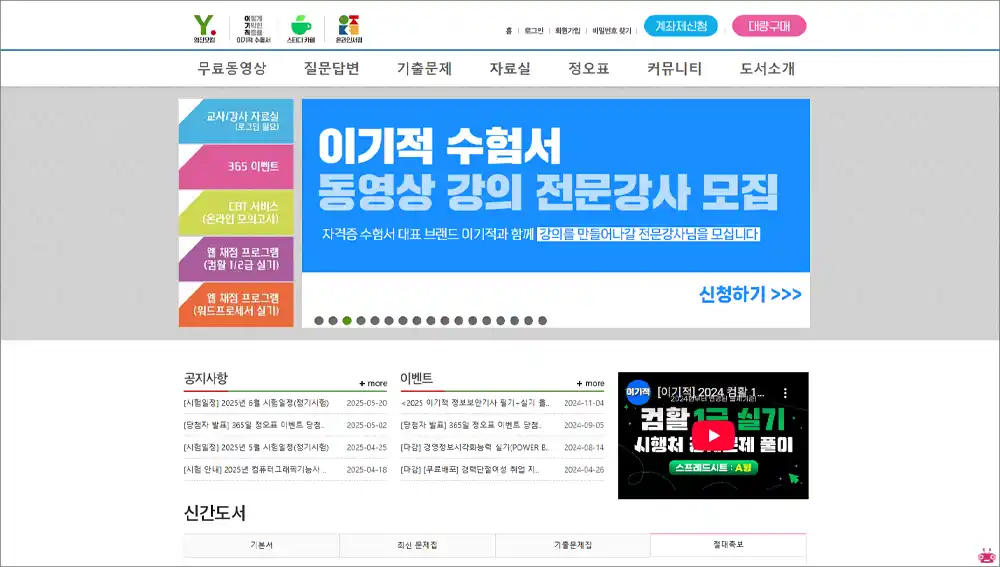Select the last banner carousel dot
1000x567 pixels.
pyautogui.click(x=542, y=321)
